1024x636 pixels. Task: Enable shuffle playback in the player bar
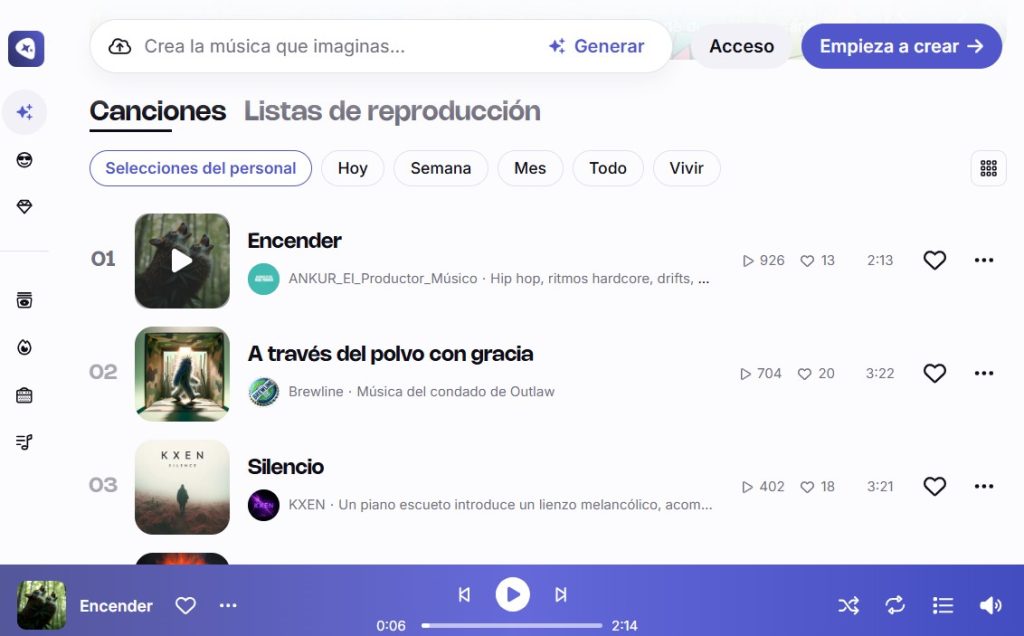[x=848, y=605]
